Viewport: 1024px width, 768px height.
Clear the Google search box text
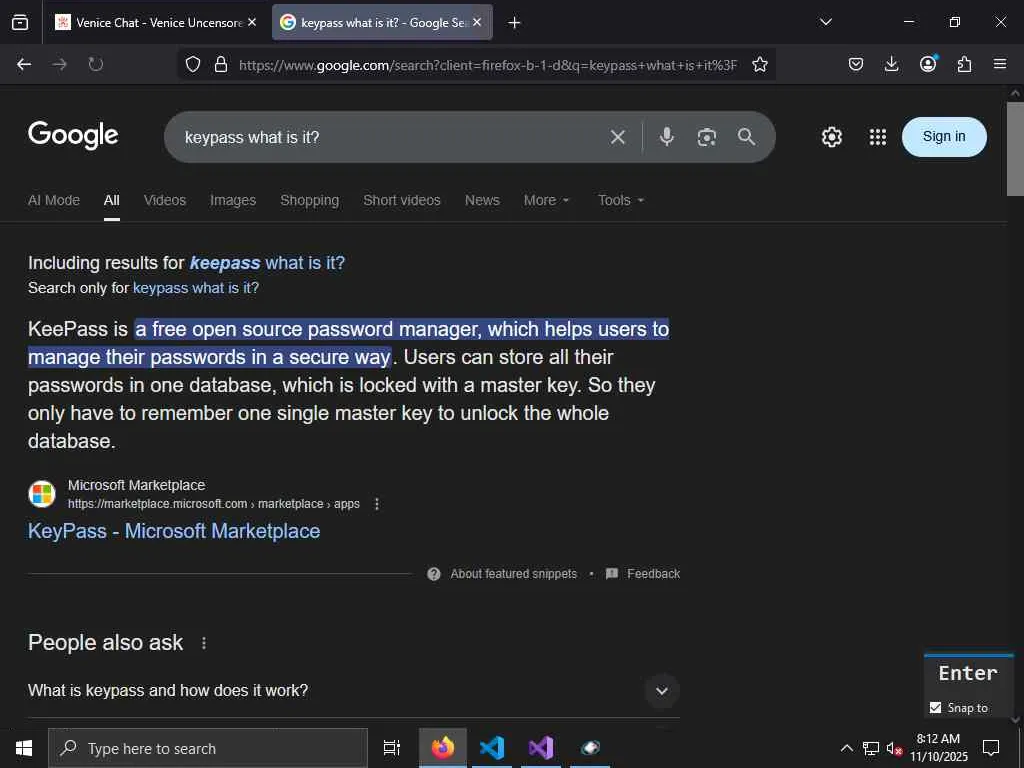pos(618,137)
